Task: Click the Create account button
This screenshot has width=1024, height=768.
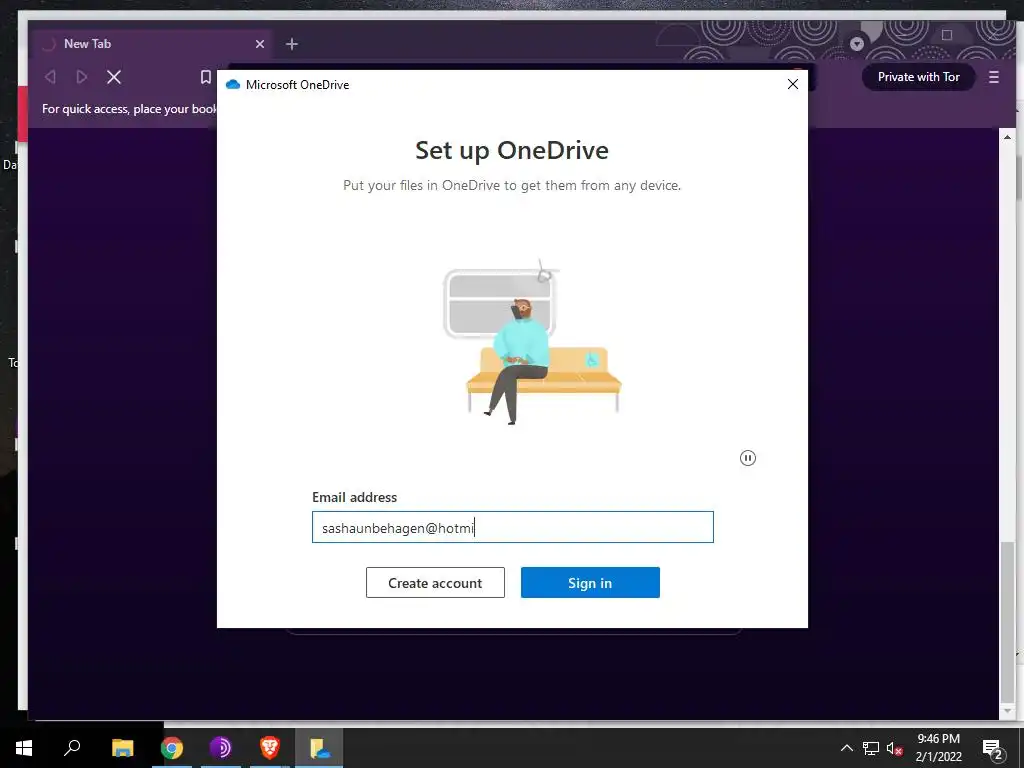Action: [x=435, y=583]
